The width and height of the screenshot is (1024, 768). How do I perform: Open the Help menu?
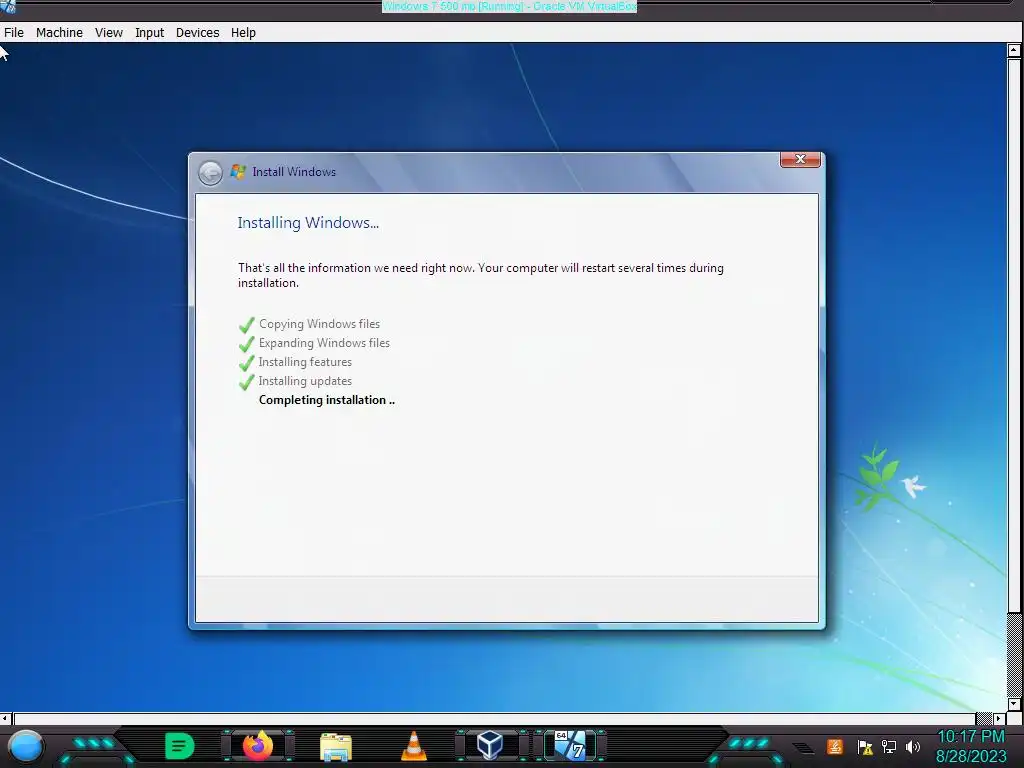pos(243,33)
